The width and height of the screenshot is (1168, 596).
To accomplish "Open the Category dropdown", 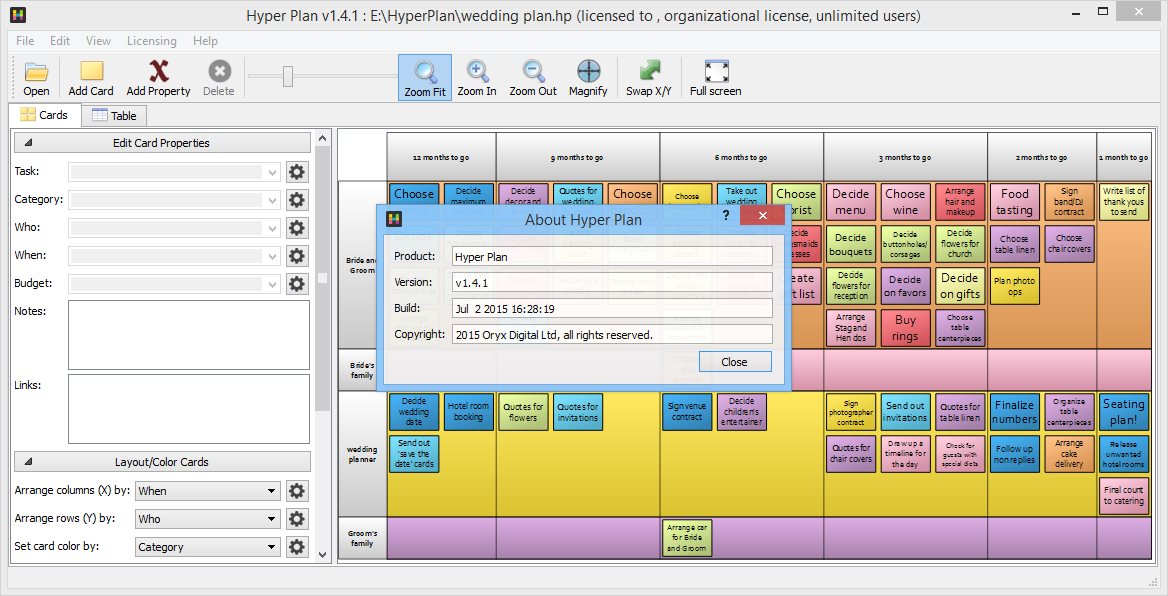I will tap(174, 200).
